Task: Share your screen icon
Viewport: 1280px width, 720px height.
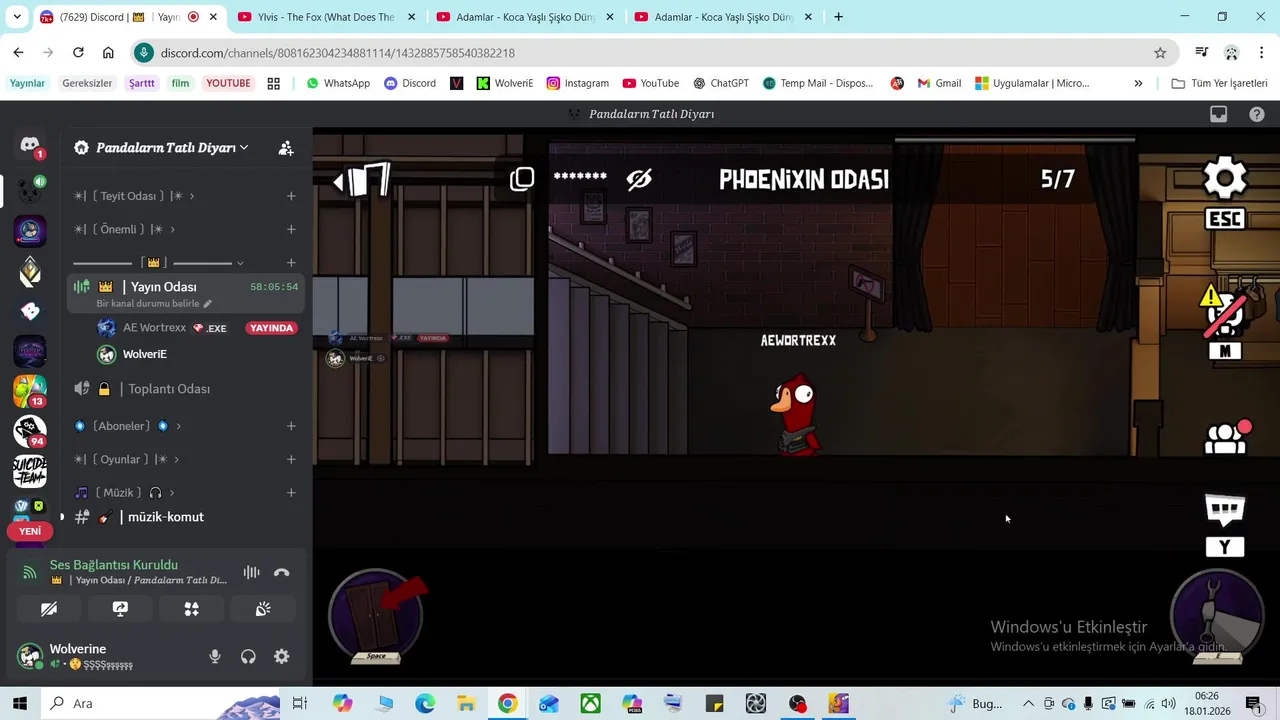Action: coord(120,609)
